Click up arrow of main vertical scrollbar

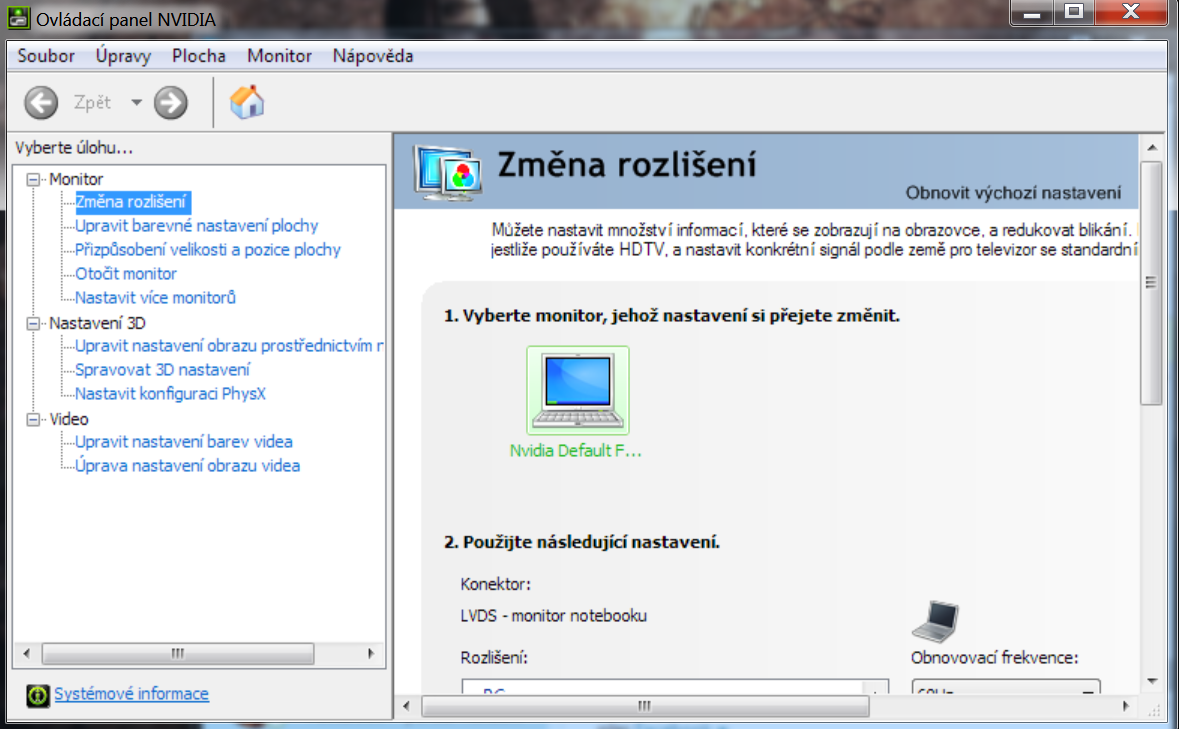[x=1152, y=147]
